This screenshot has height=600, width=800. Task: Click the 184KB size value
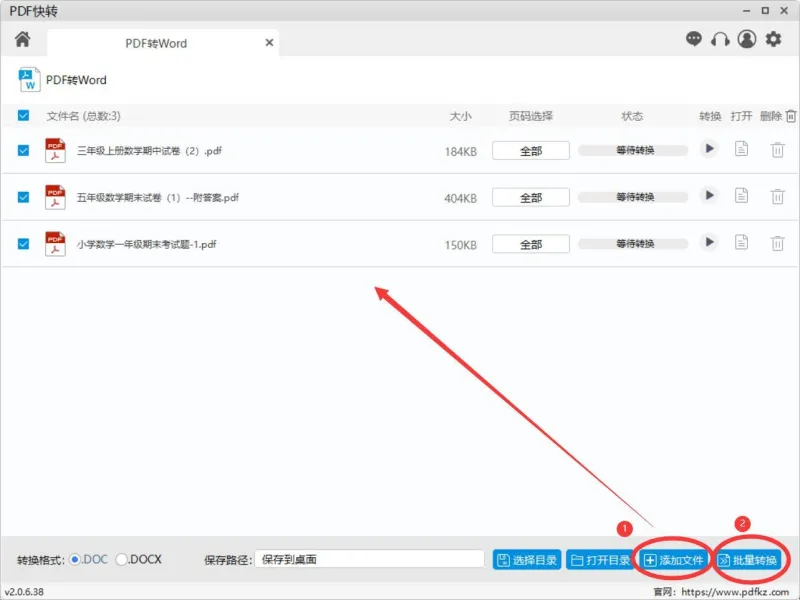[x=460, y=152]
